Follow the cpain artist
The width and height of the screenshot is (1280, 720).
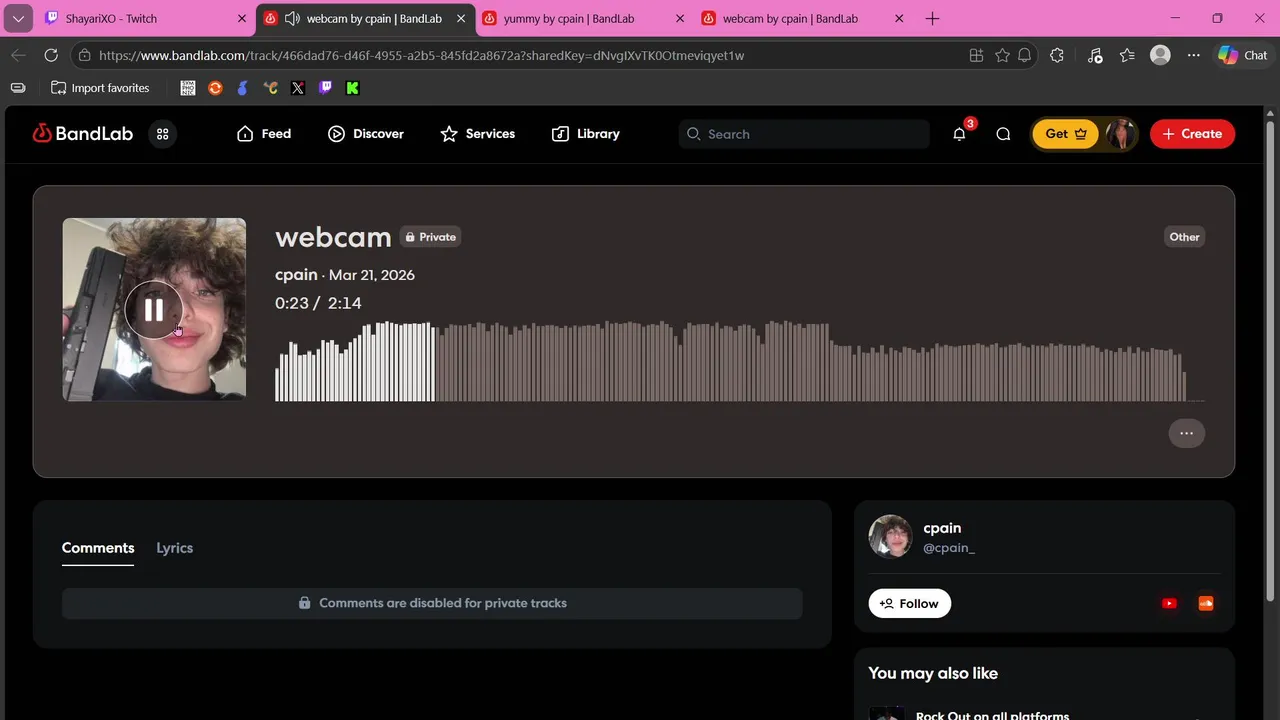click(x=909, y=603)
